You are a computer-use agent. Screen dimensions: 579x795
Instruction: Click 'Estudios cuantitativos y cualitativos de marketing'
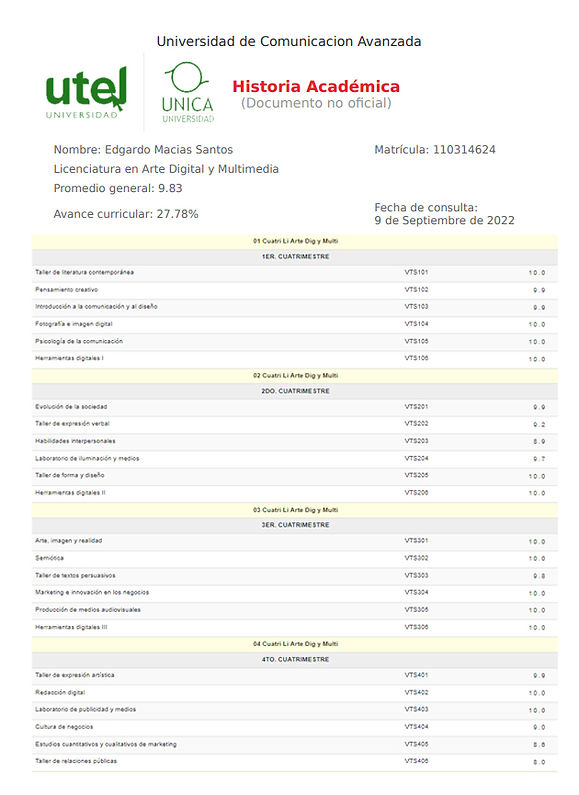point(106,744)
